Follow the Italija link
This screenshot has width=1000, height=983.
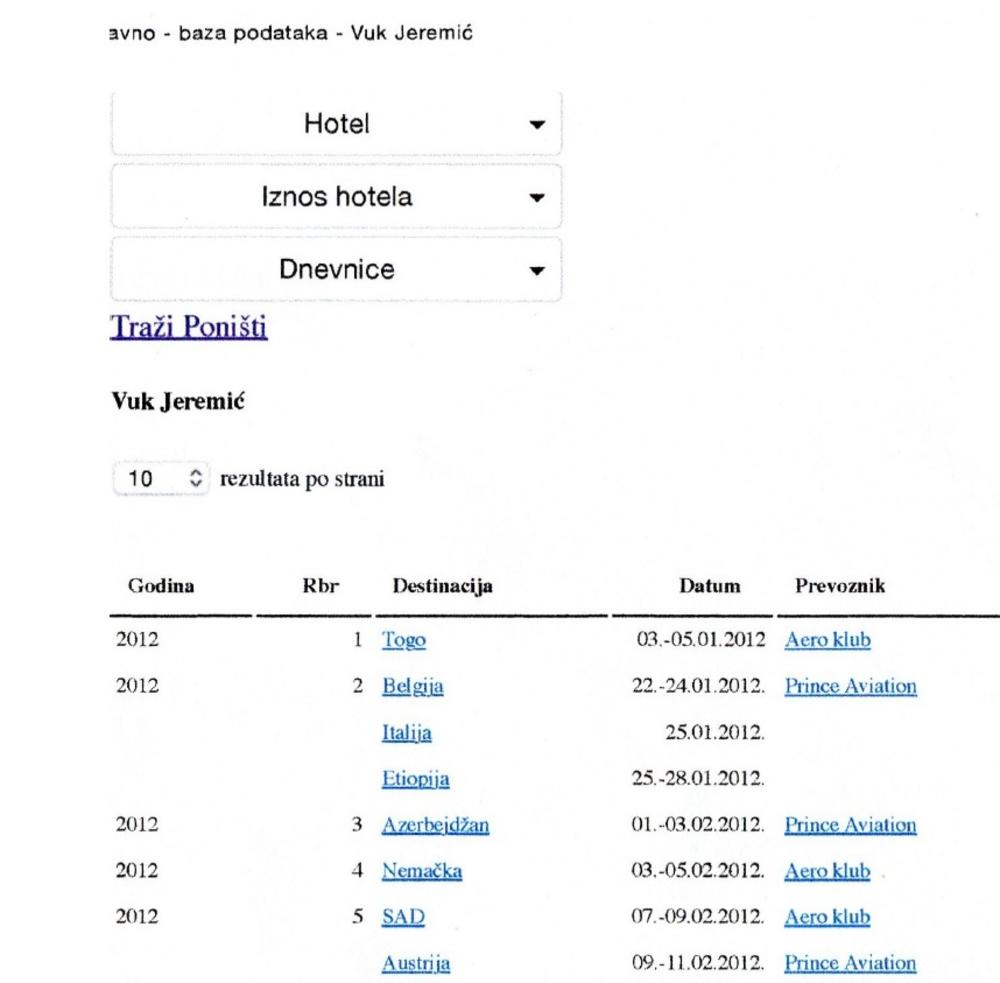coord(407,733)
